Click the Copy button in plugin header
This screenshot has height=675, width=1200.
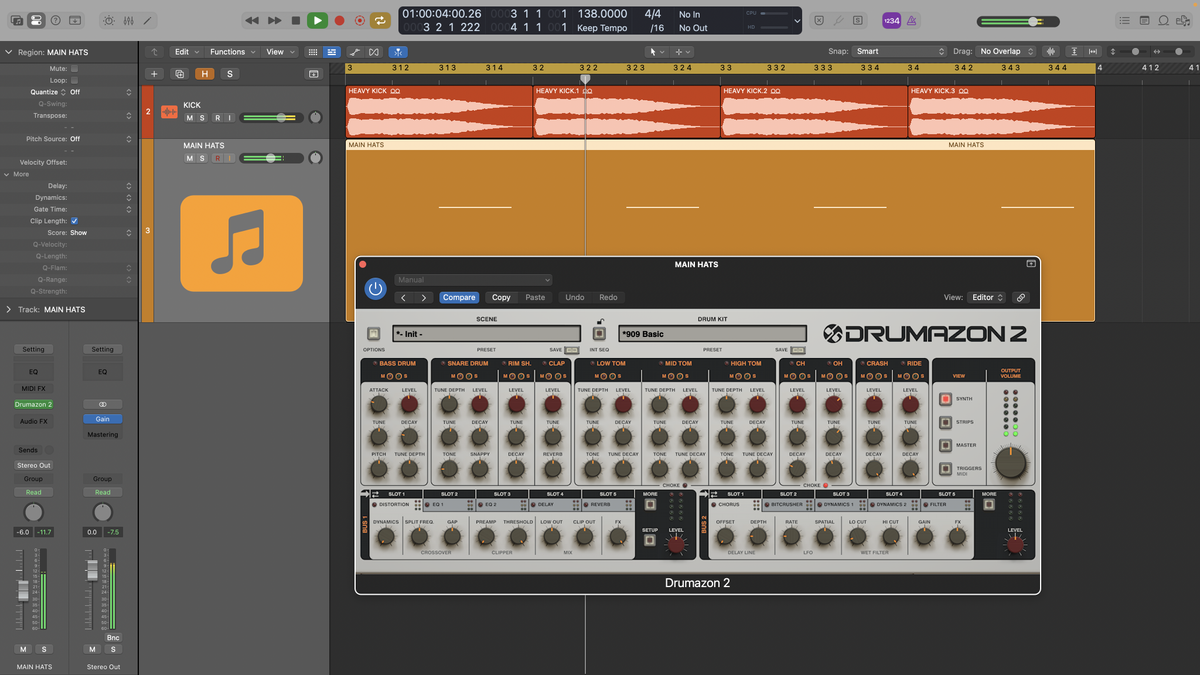click(501, 297)
